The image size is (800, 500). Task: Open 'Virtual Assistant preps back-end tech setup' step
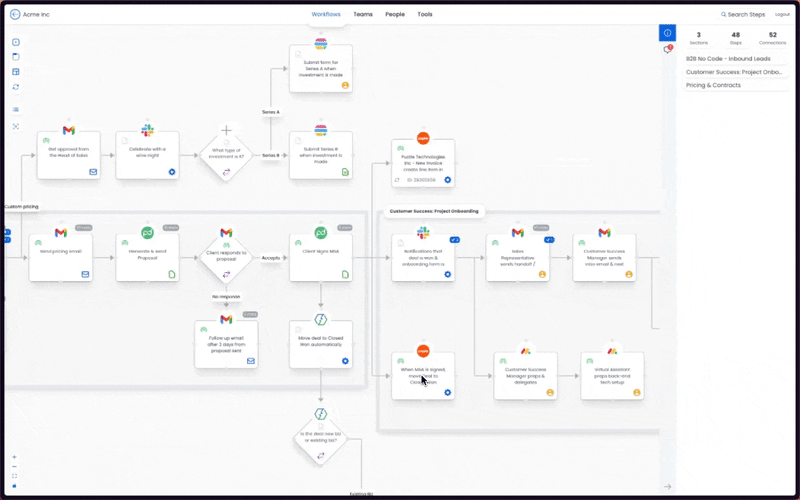point(612,376)
